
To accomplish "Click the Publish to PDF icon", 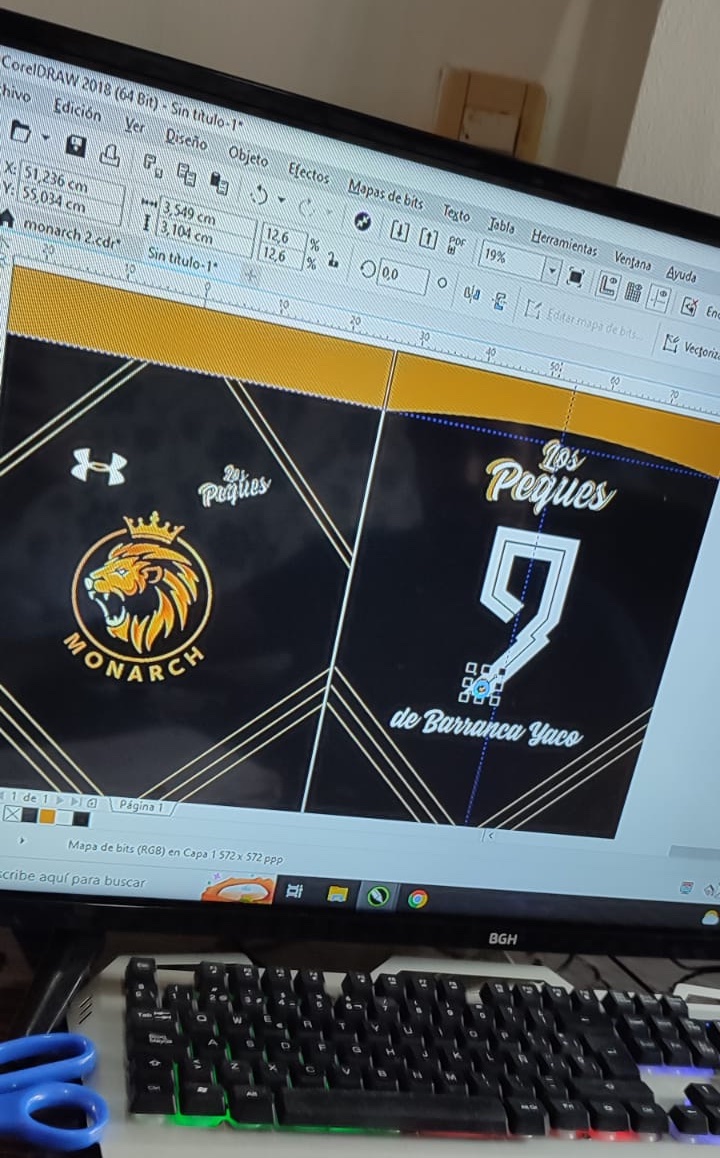I will [457, 244].
